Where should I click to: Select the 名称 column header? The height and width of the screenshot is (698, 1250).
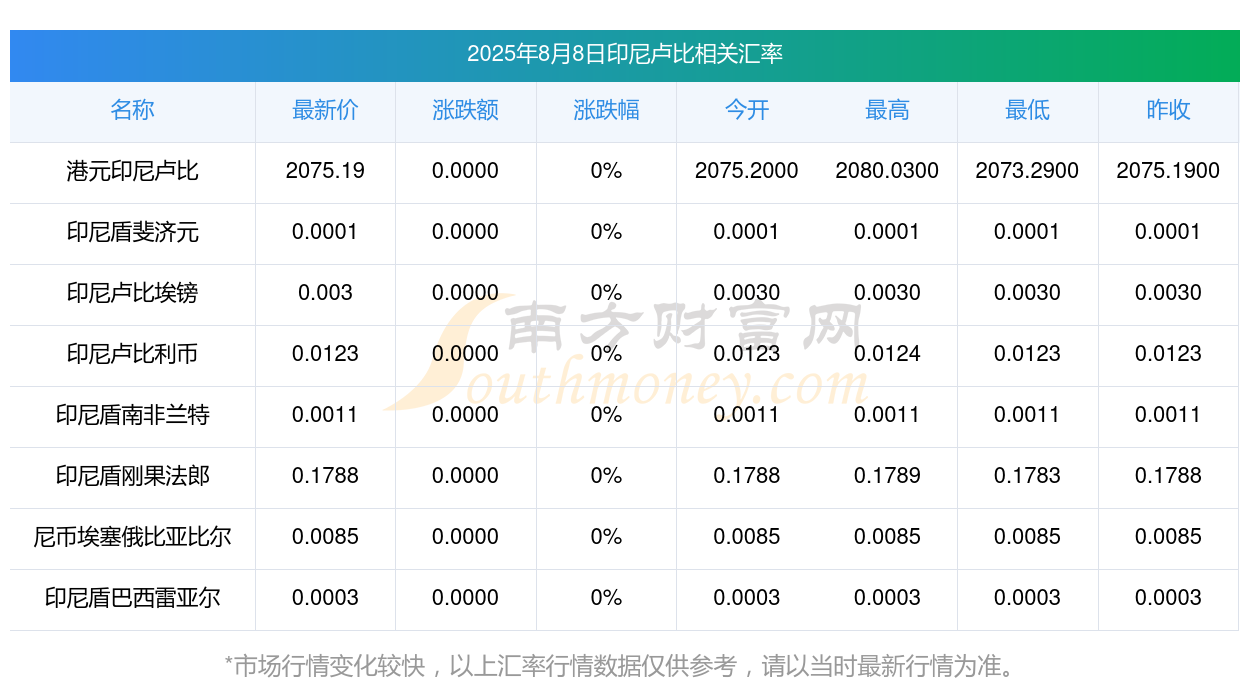tap(133, 110)
